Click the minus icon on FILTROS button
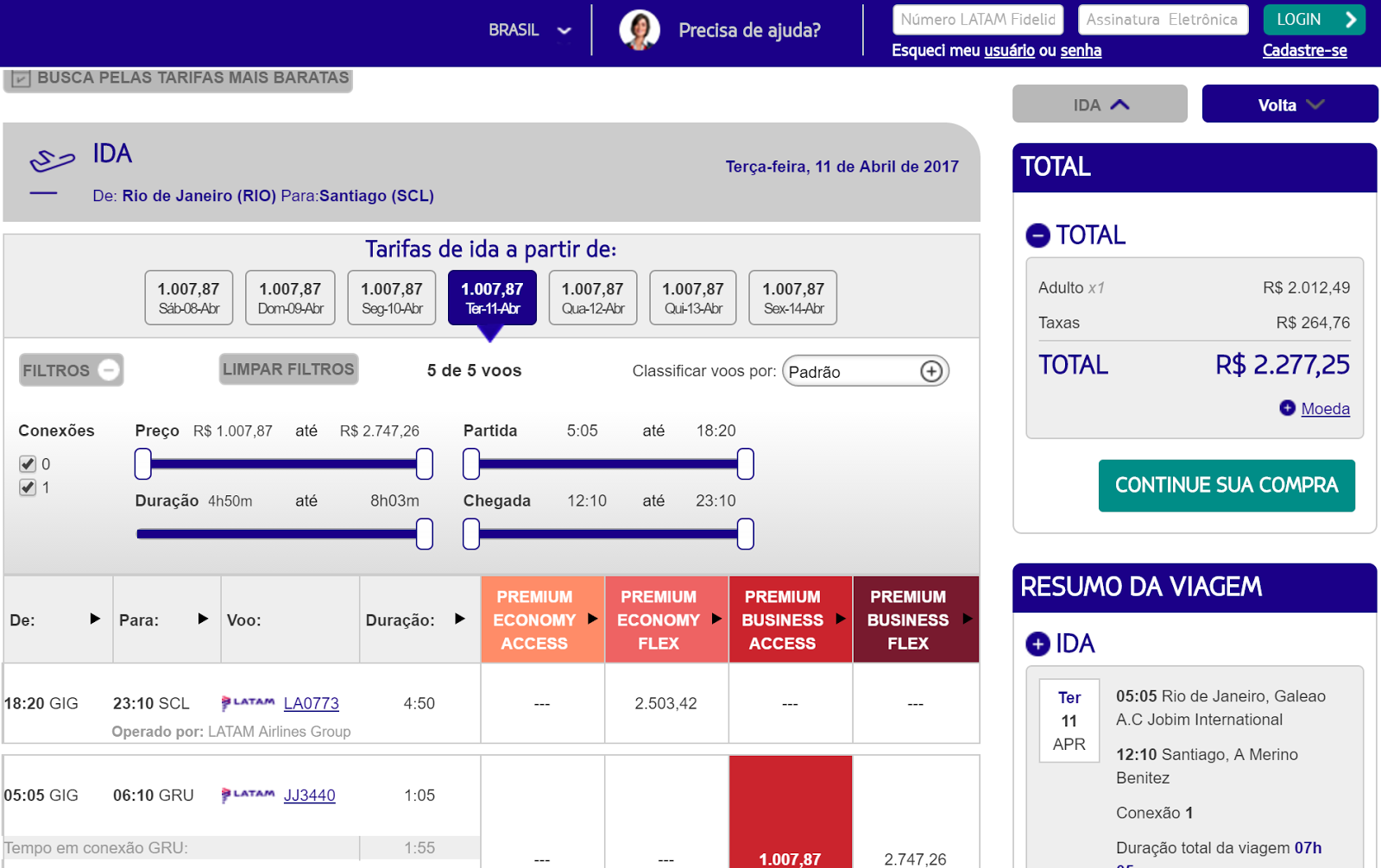Image resolution: width=1381 pixels, height=868 pixels. tap(109, 370)
